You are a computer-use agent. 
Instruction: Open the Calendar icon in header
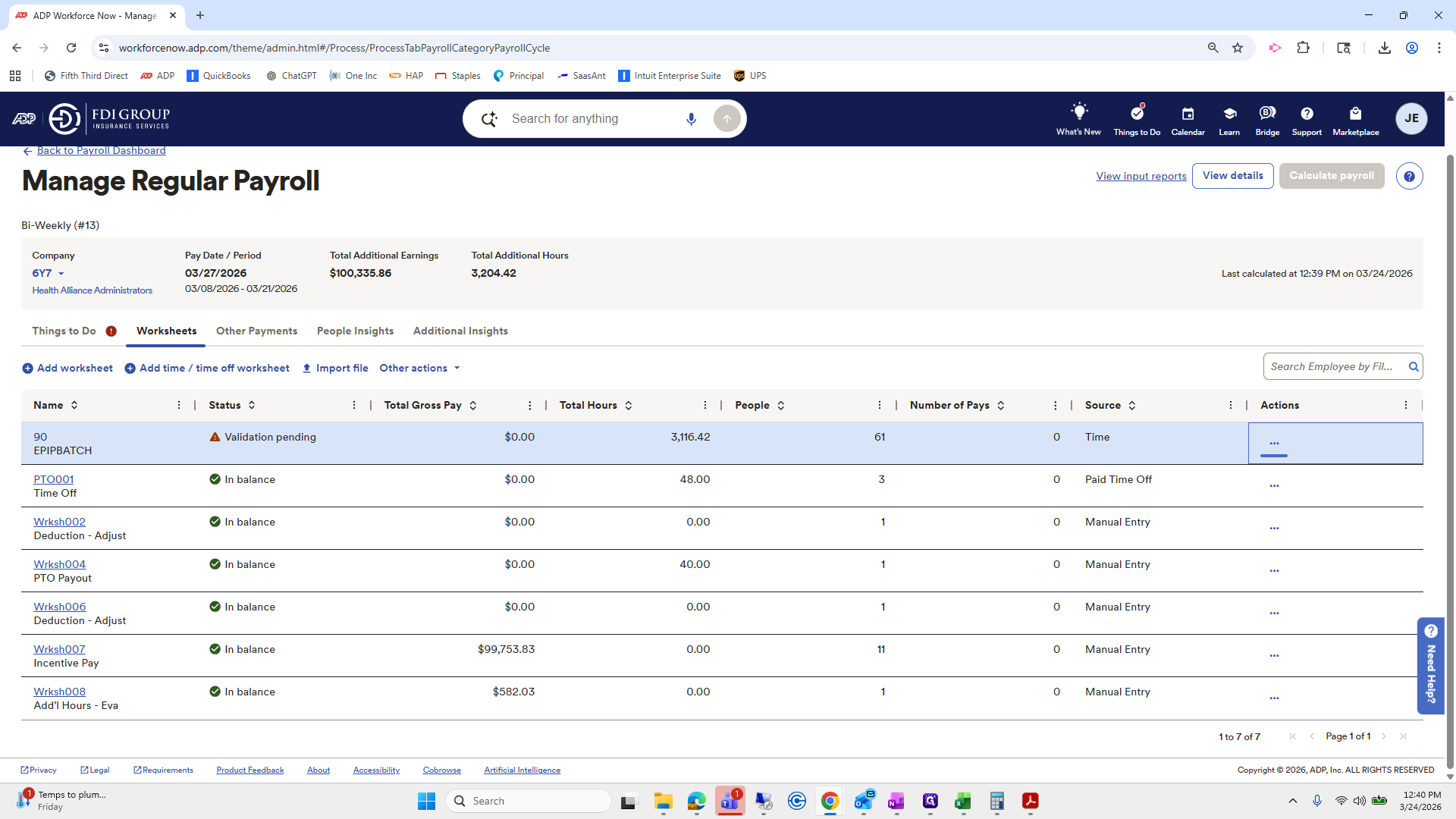(x=1188, y=114)
